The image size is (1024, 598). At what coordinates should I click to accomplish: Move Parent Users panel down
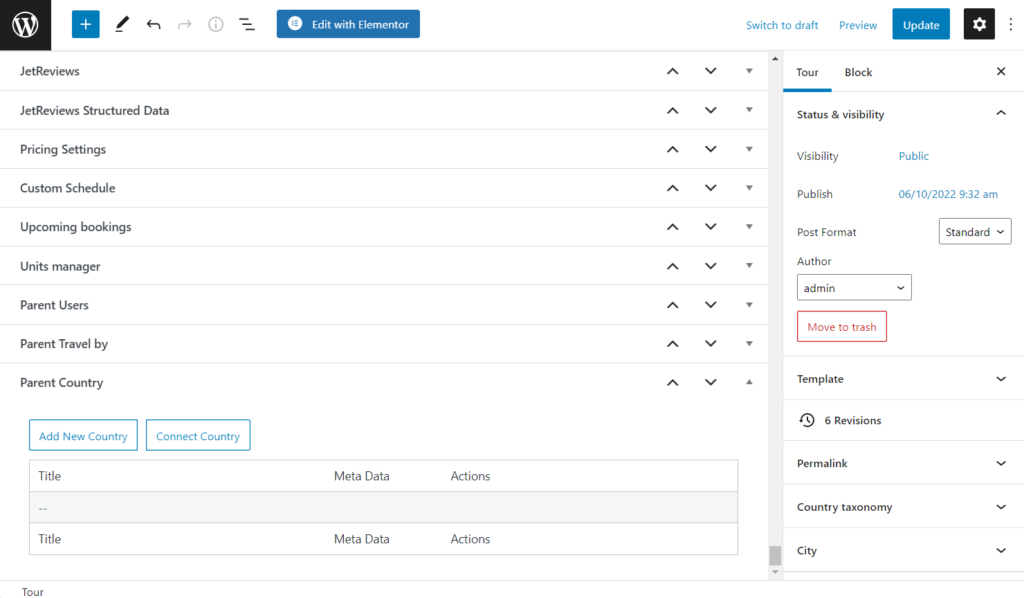click(x=711, y=305)
